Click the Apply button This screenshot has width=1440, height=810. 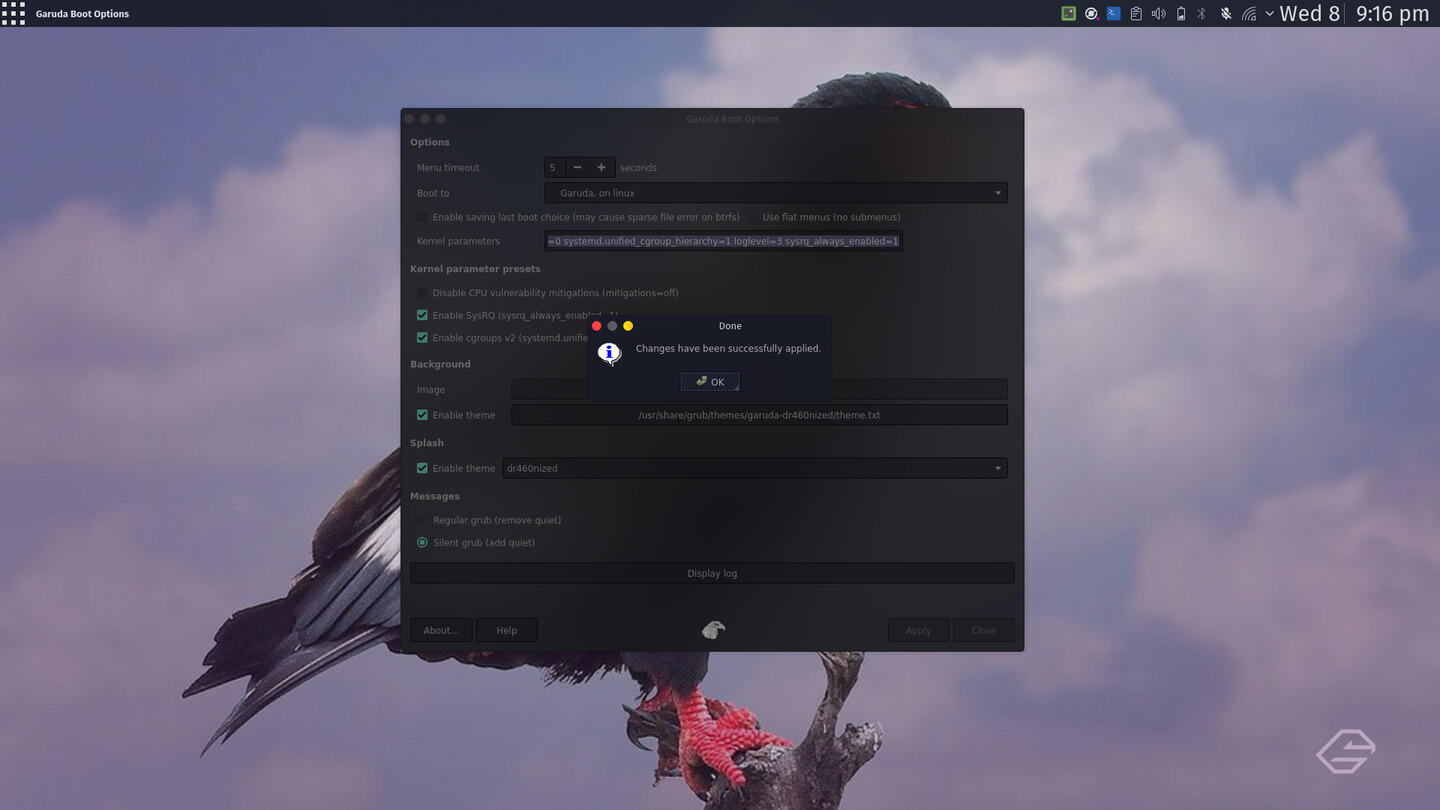coord(918,630)
